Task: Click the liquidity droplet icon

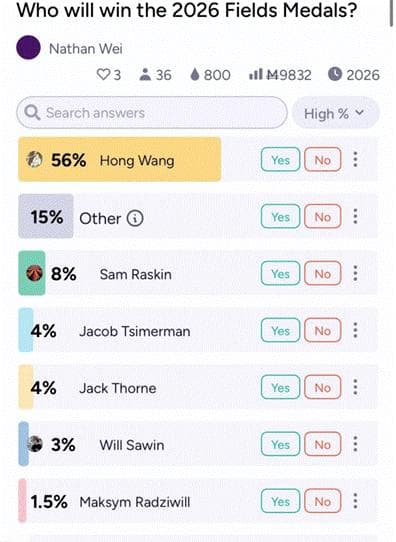Action: (x=195, y=74)
